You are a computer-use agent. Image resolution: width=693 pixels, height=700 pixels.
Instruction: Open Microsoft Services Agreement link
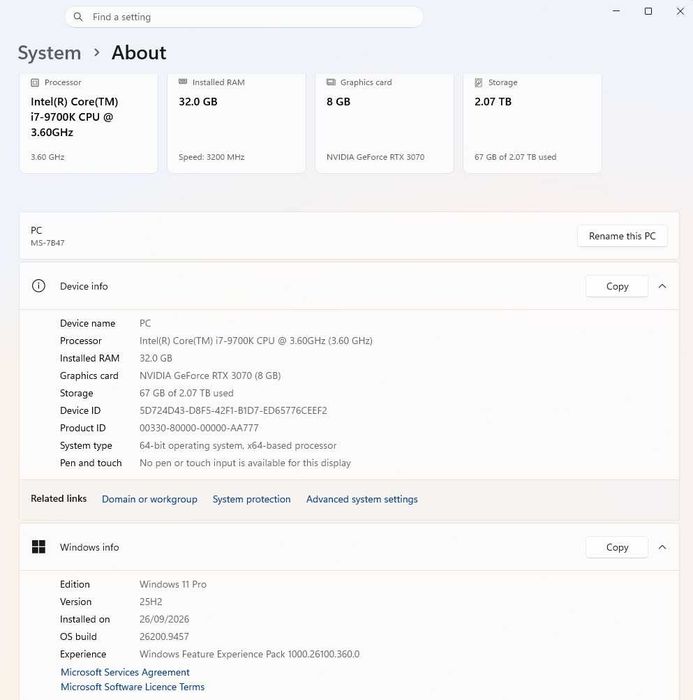pyautogui.click(x=125, y=672)
